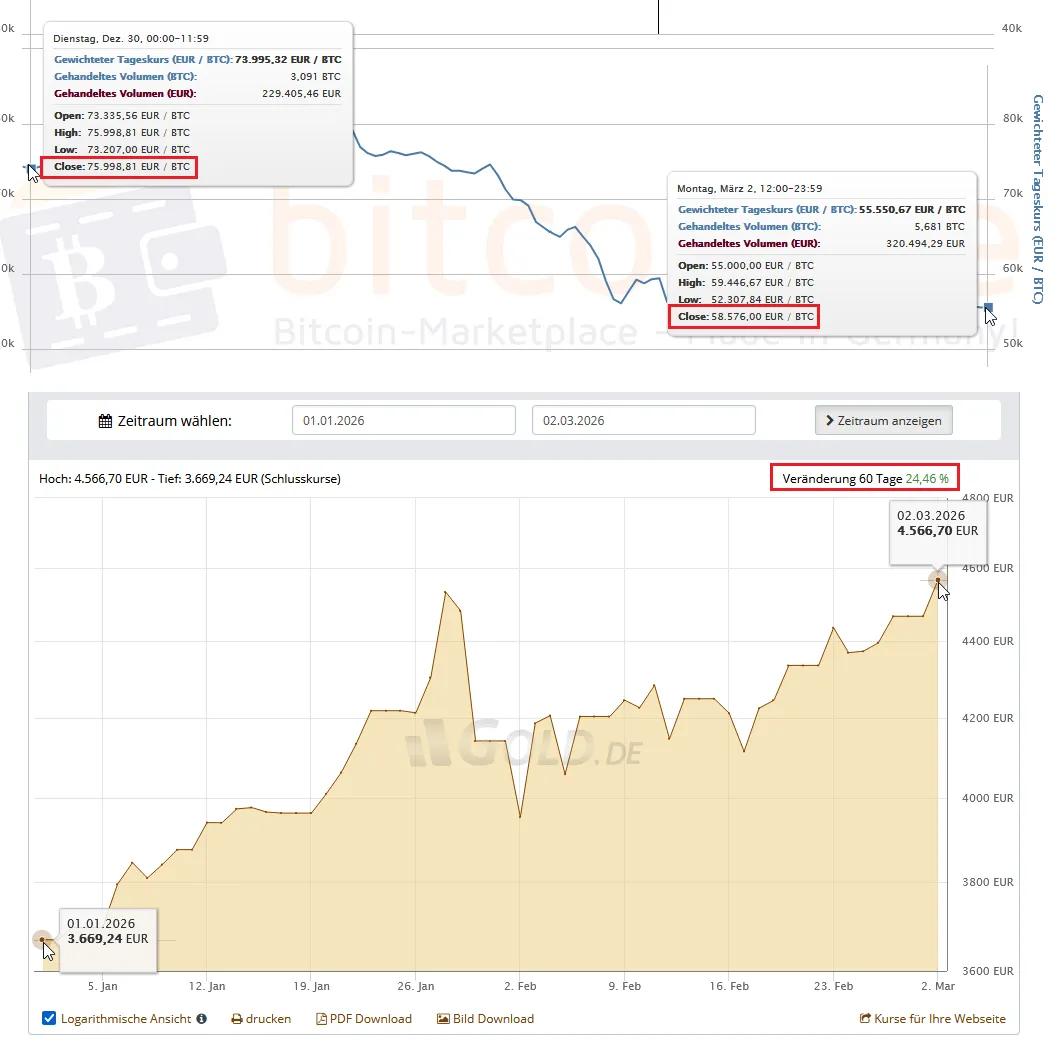Open the Bild Download link

[x=493, y=1019]
